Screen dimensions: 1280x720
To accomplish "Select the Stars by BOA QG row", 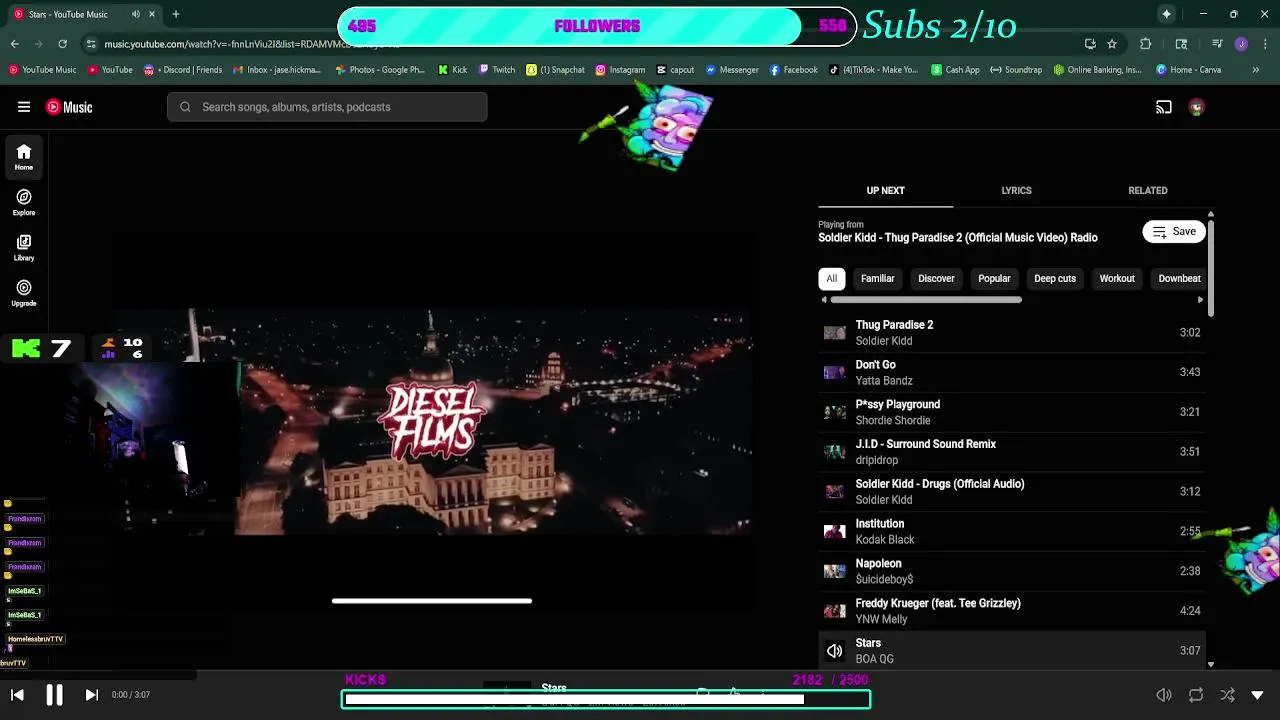I will [1012, 651].
